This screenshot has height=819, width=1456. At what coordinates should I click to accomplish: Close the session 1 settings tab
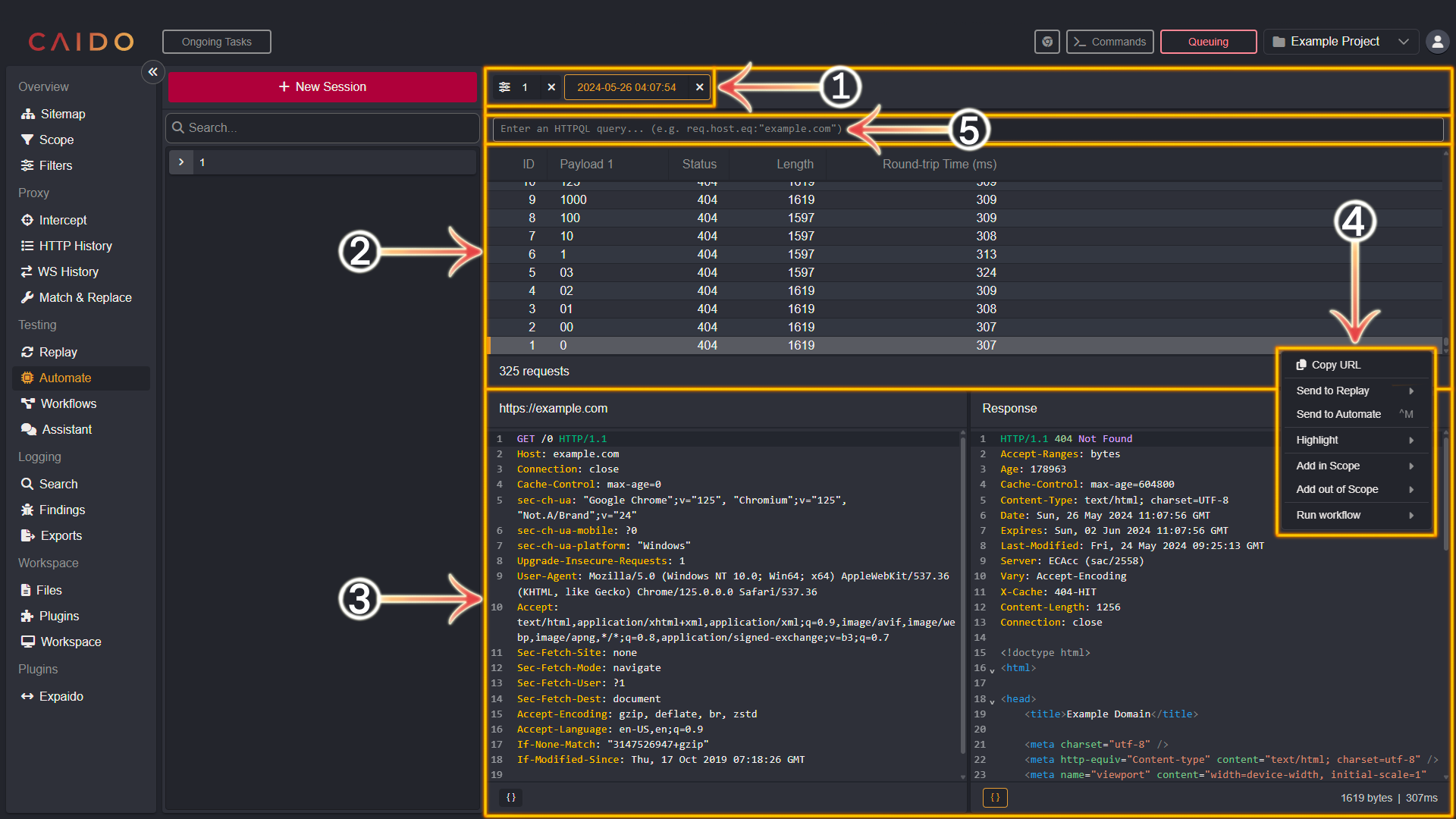tap(551, 87)
